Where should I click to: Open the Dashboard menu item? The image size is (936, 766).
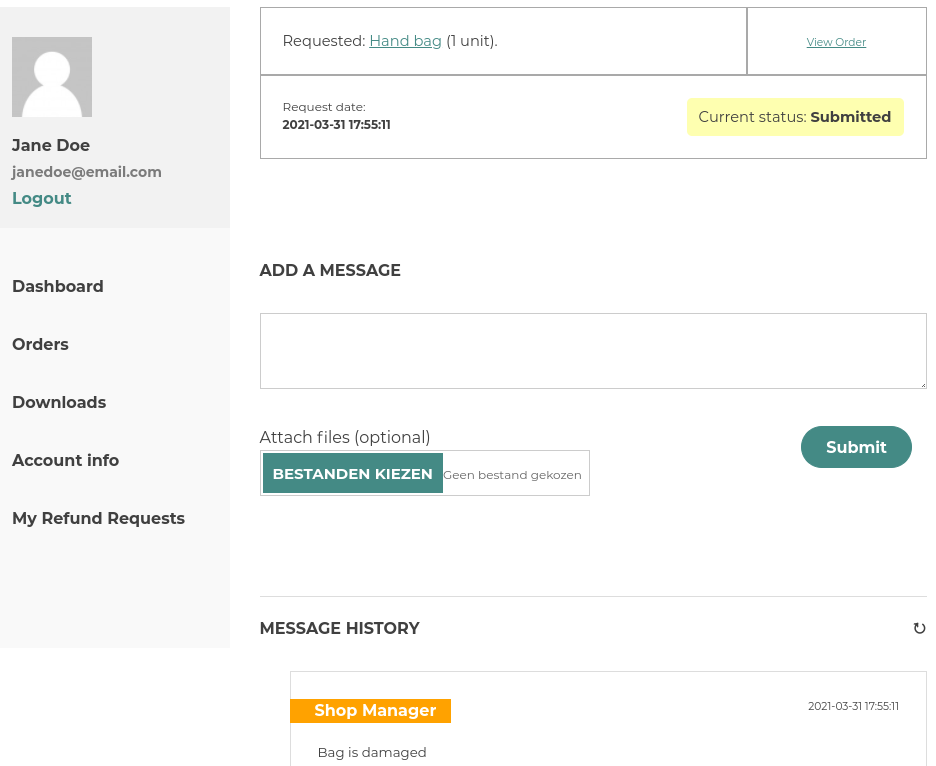coord(58,287)
